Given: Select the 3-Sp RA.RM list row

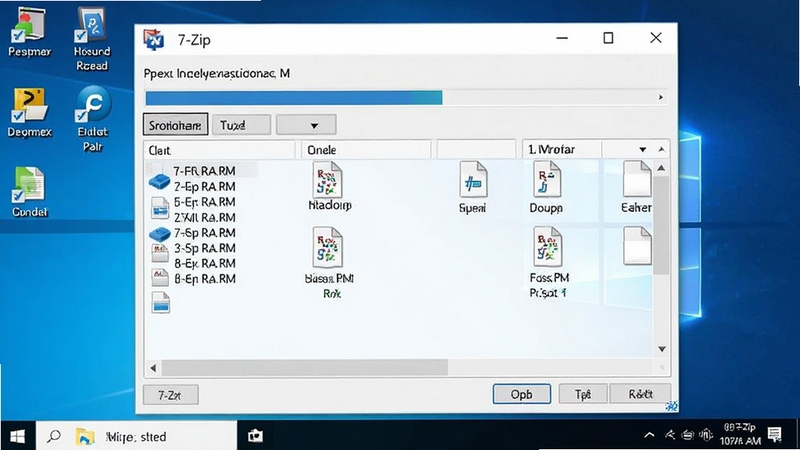Looking at the screenshot, I should coord(204,248).
